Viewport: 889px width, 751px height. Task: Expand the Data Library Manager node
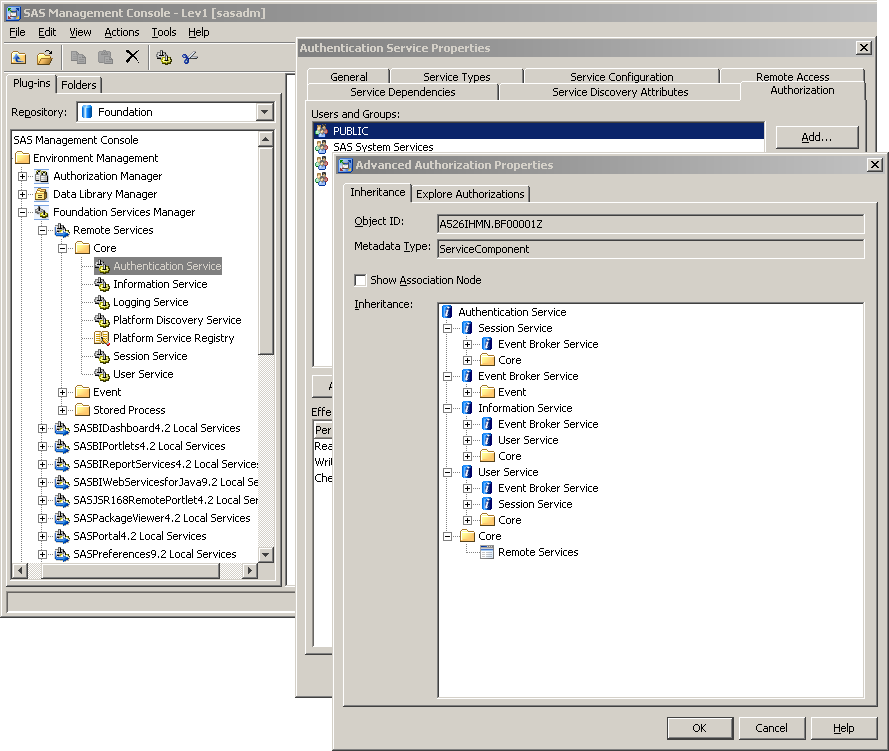click(x=22, y=194)
